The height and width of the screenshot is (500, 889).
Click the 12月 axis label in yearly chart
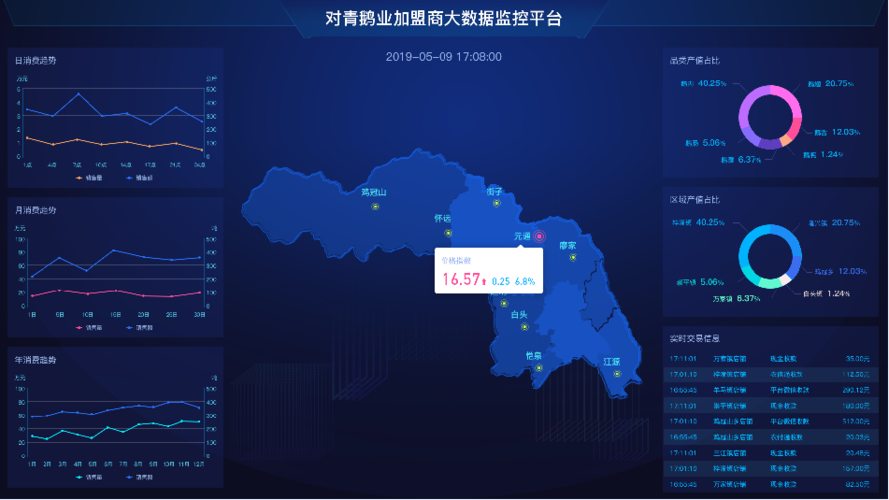198,464
